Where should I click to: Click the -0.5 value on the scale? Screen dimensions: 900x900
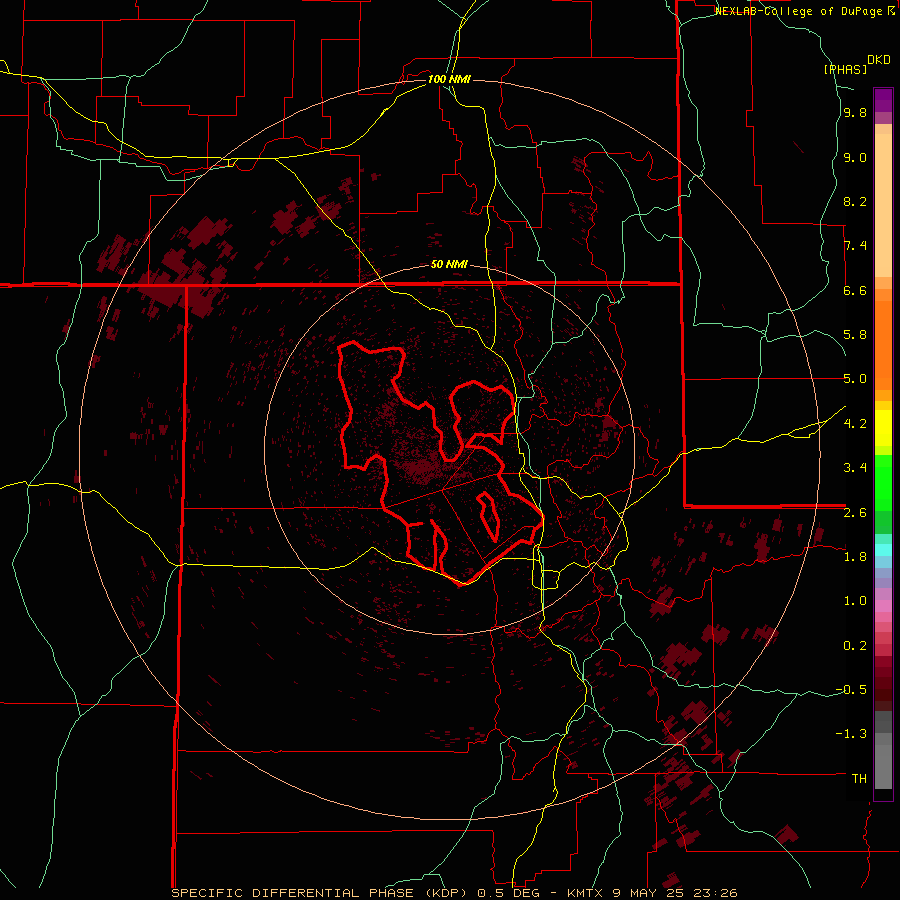[851, 690]
